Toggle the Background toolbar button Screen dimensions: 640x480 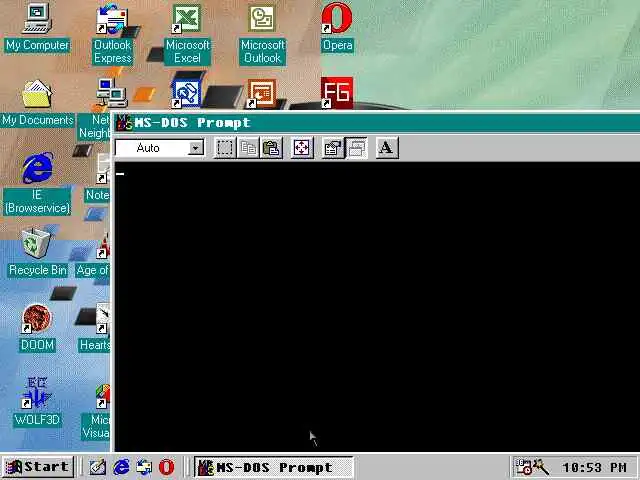[356, 148]
